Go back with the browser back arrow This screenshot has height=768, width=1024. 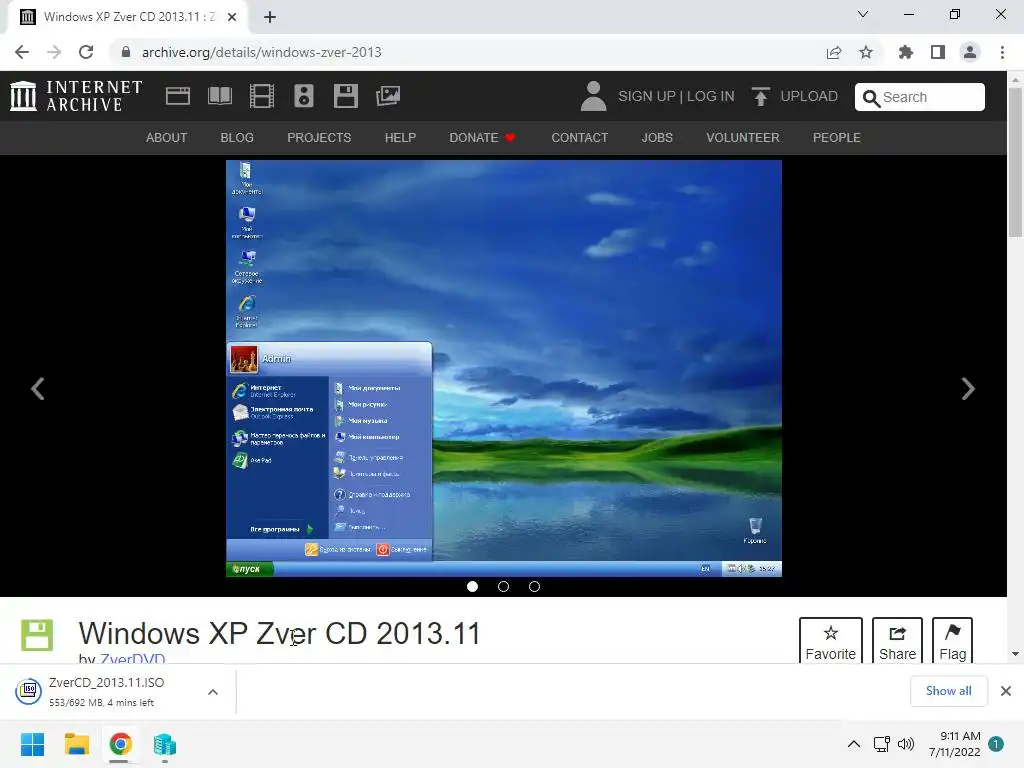pos(22,52)
